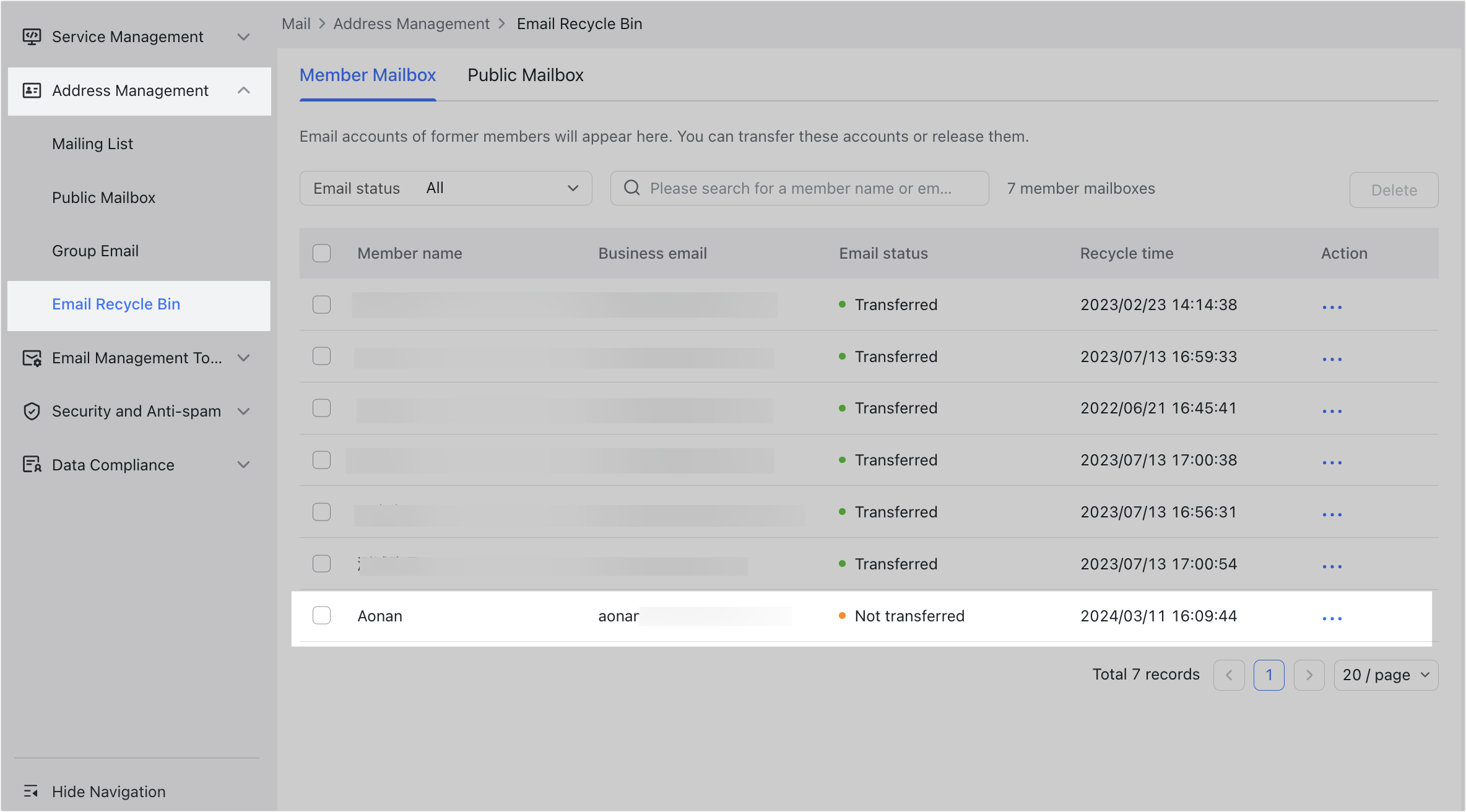The height and width of the screenshot is (812, 1466).
Task: Go to previous page arrow
Action: tap(1229, 675)
